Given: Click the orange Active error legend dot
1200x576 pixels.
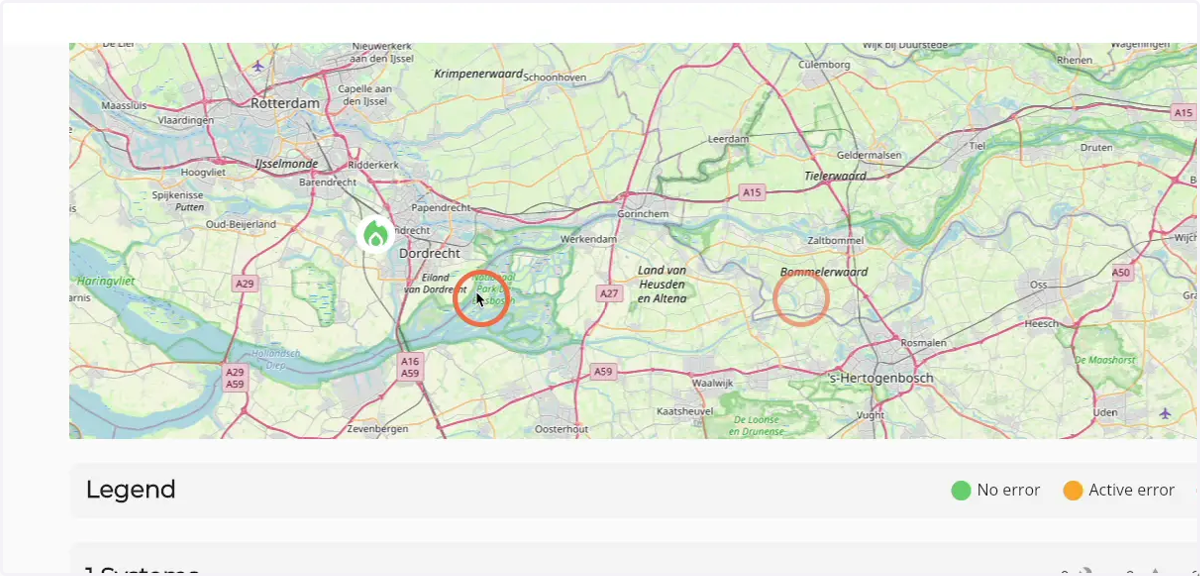Looking at the screenshot, I should [1073, 490].
